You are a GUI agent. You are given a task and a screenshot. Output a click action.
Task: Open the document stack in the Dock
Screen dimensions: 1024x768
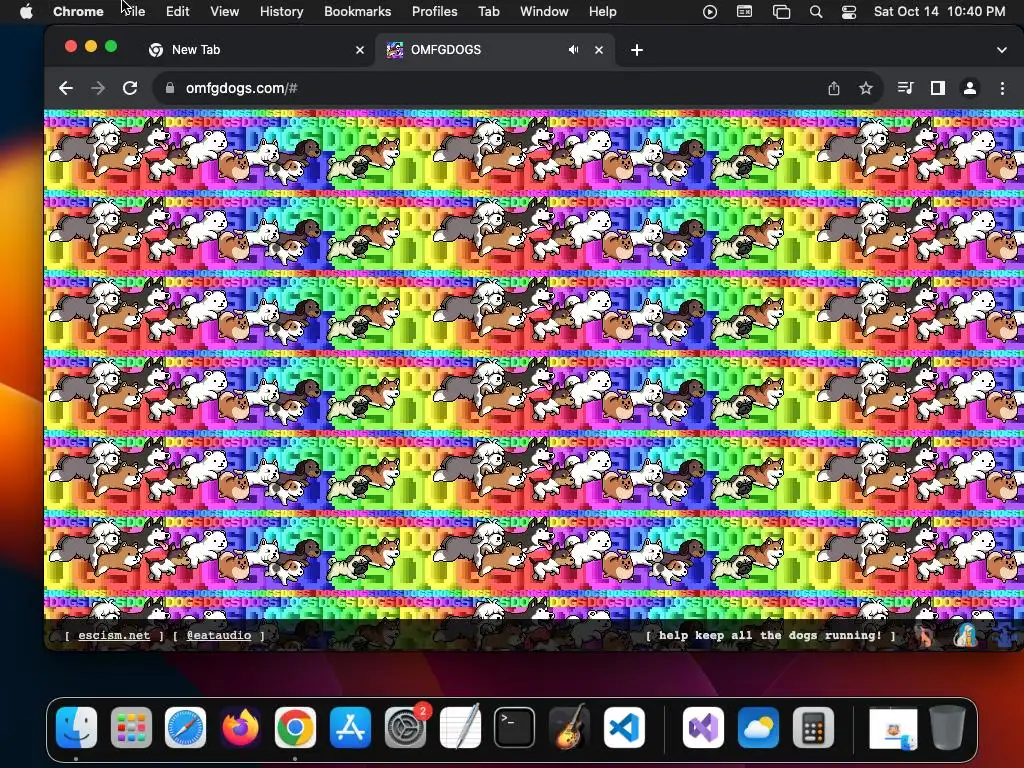point(893,729)
